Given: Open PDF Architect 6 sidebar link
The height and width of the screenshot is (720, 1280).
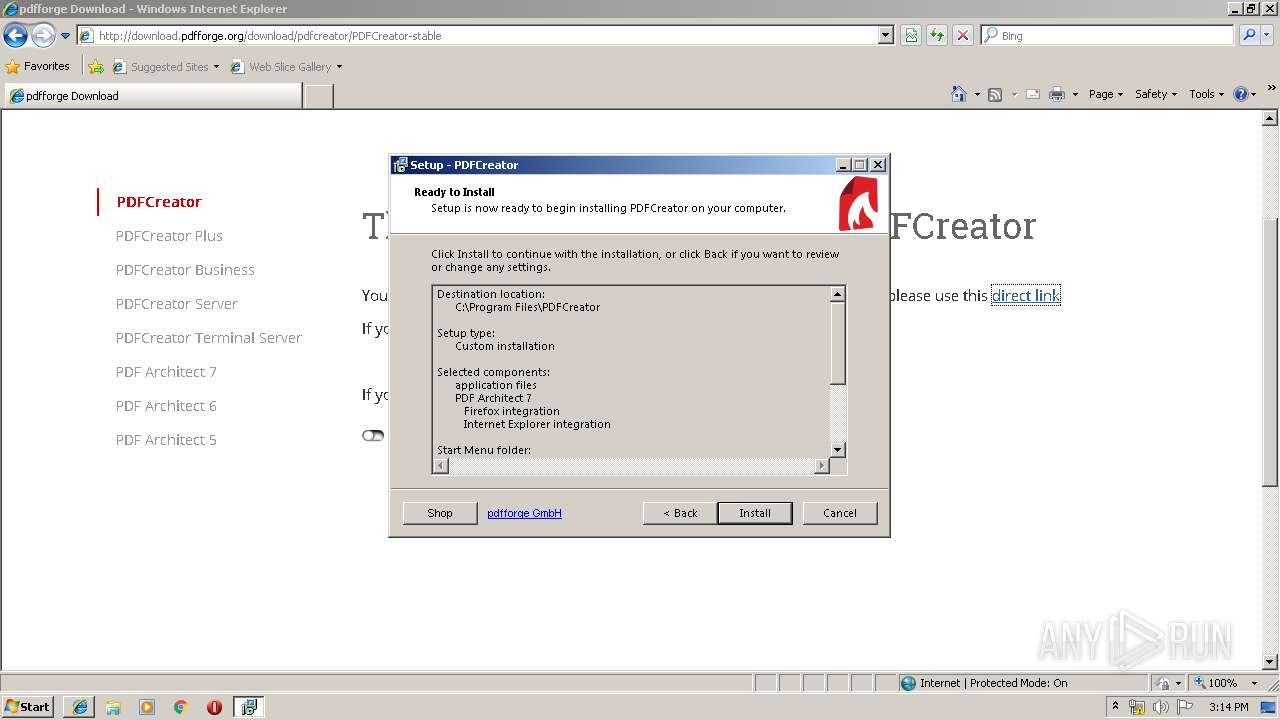Looking at the screenshot, I should (166, 406).
